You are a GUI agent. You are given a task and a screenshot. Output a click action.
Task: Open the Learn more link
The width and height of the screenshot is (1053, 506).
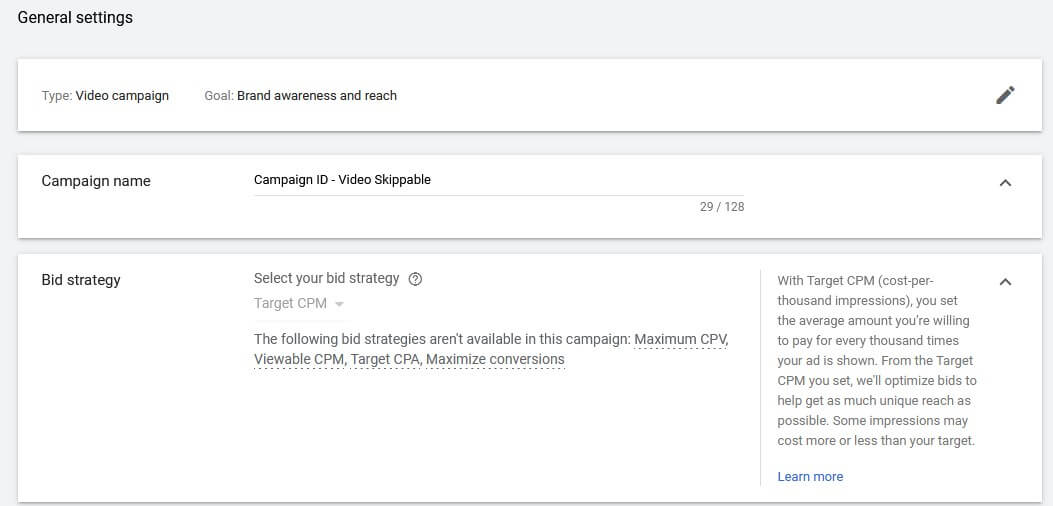[x=810, y=477]
